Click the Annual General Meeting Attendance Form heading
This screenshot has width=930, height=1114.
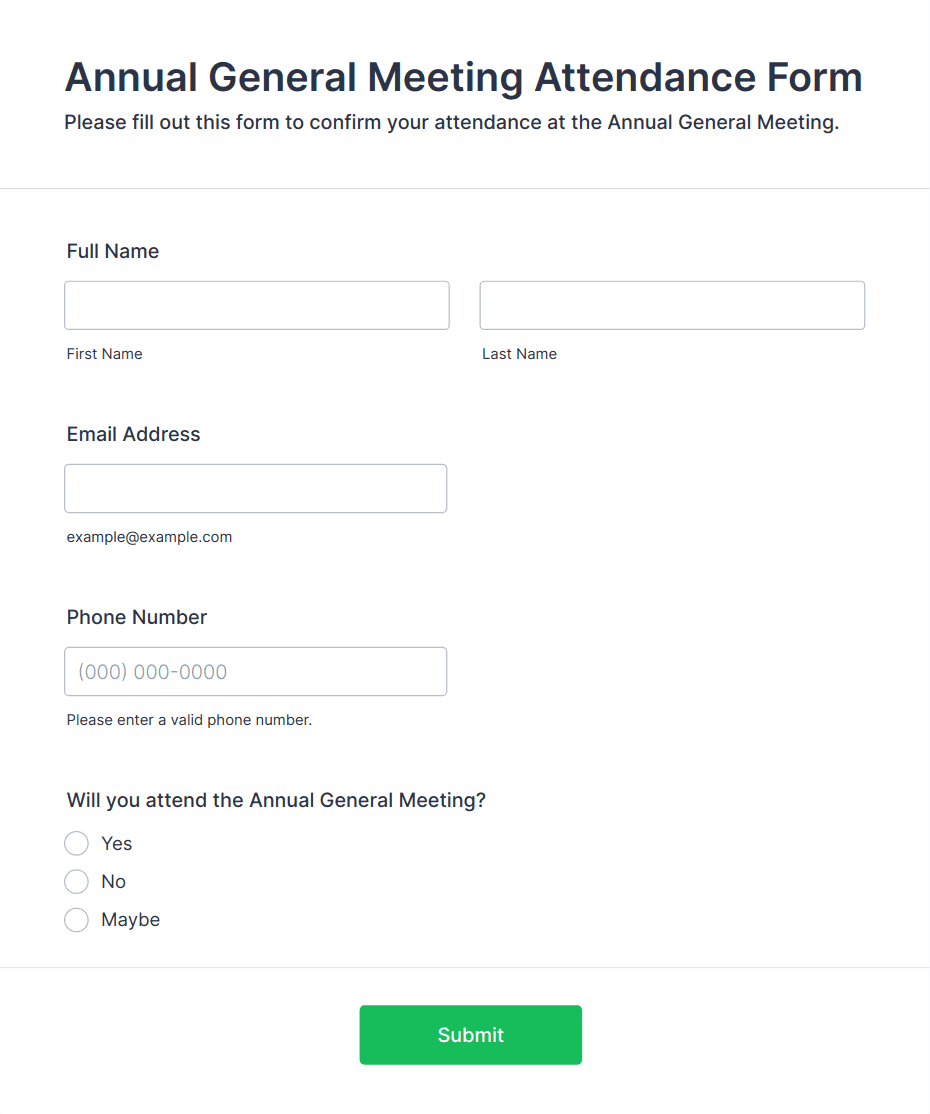(x=464, y=77)
